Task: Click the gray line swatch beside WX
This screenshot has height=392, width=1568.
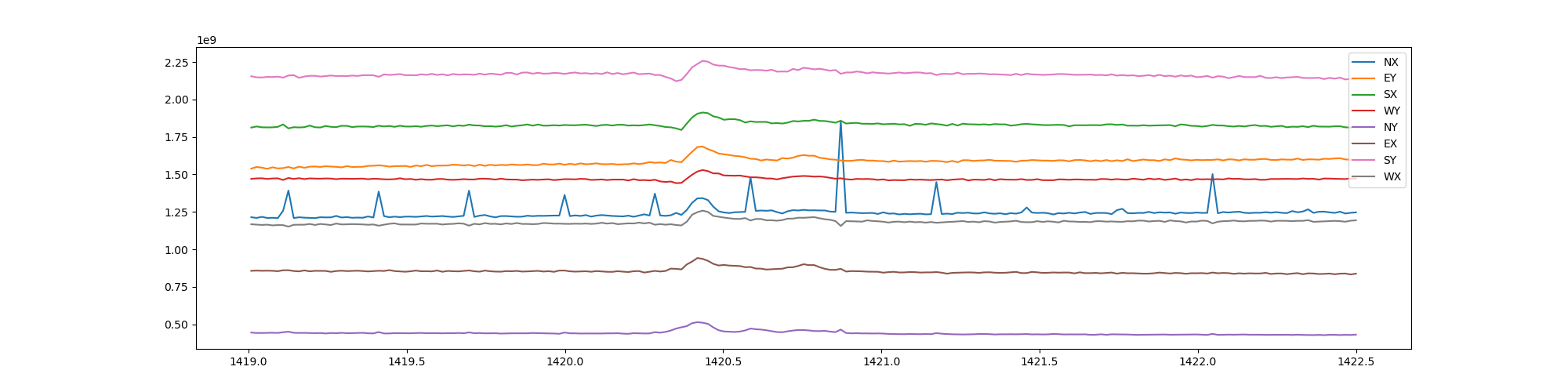Action: click(x=1364, y=177)
